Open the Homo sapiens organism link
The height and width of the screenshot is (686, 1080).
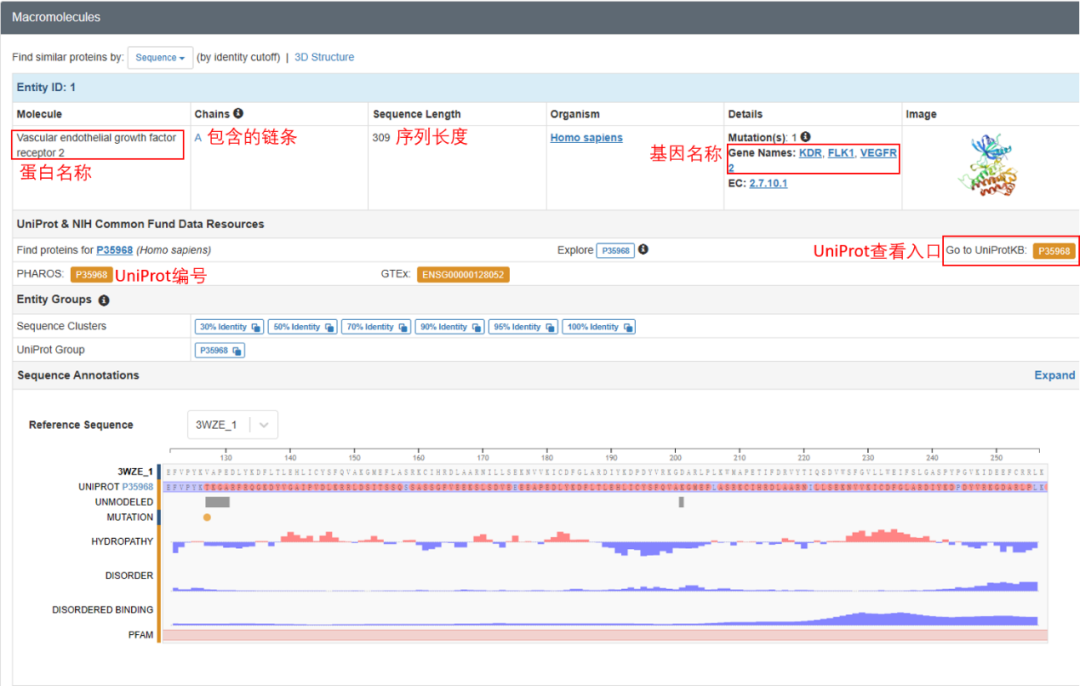point(586,138)
